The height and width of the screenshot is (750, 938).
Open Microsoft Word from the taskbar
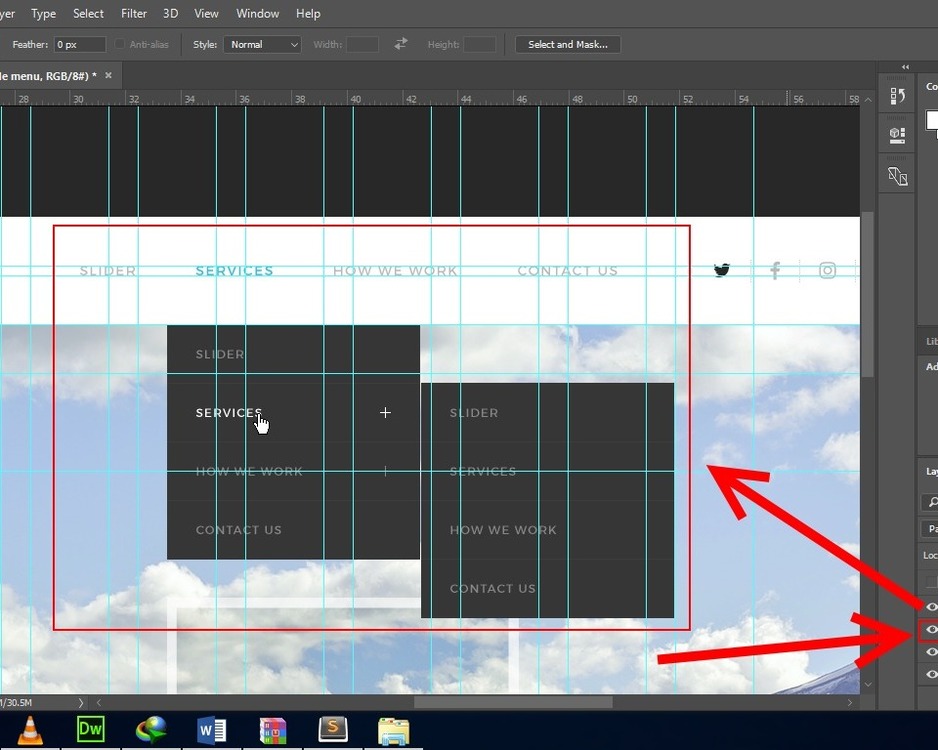click(x=212, y=730)
